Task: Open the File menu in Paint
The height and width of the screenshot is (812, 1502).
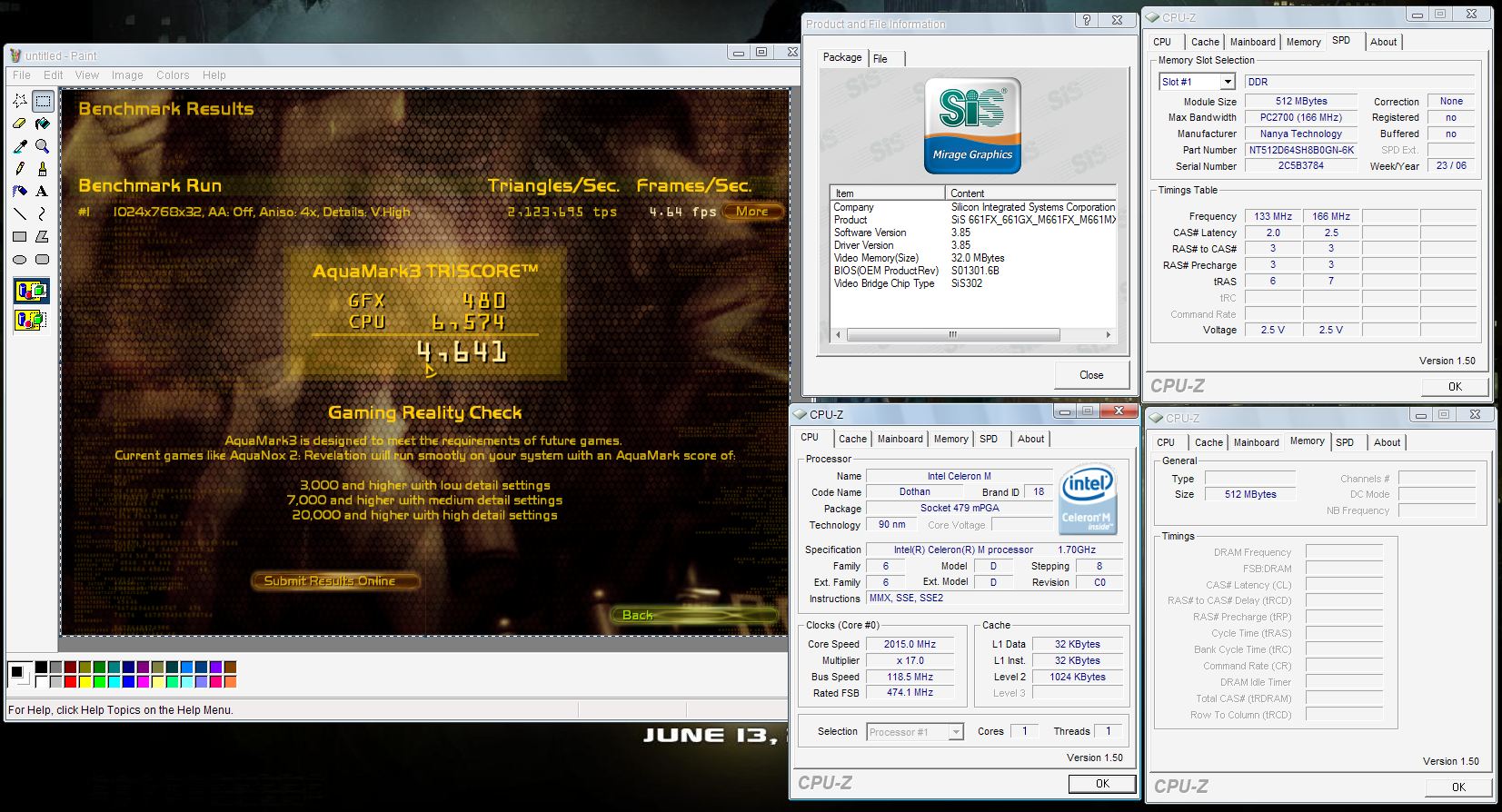Action: [22, 75]
